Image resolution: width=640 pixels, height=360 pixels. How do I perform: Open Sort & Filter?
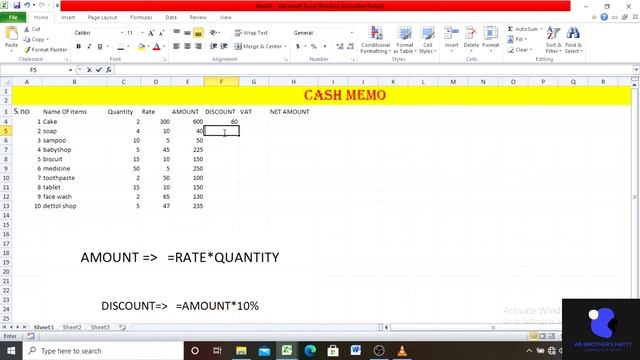(553, 40)
